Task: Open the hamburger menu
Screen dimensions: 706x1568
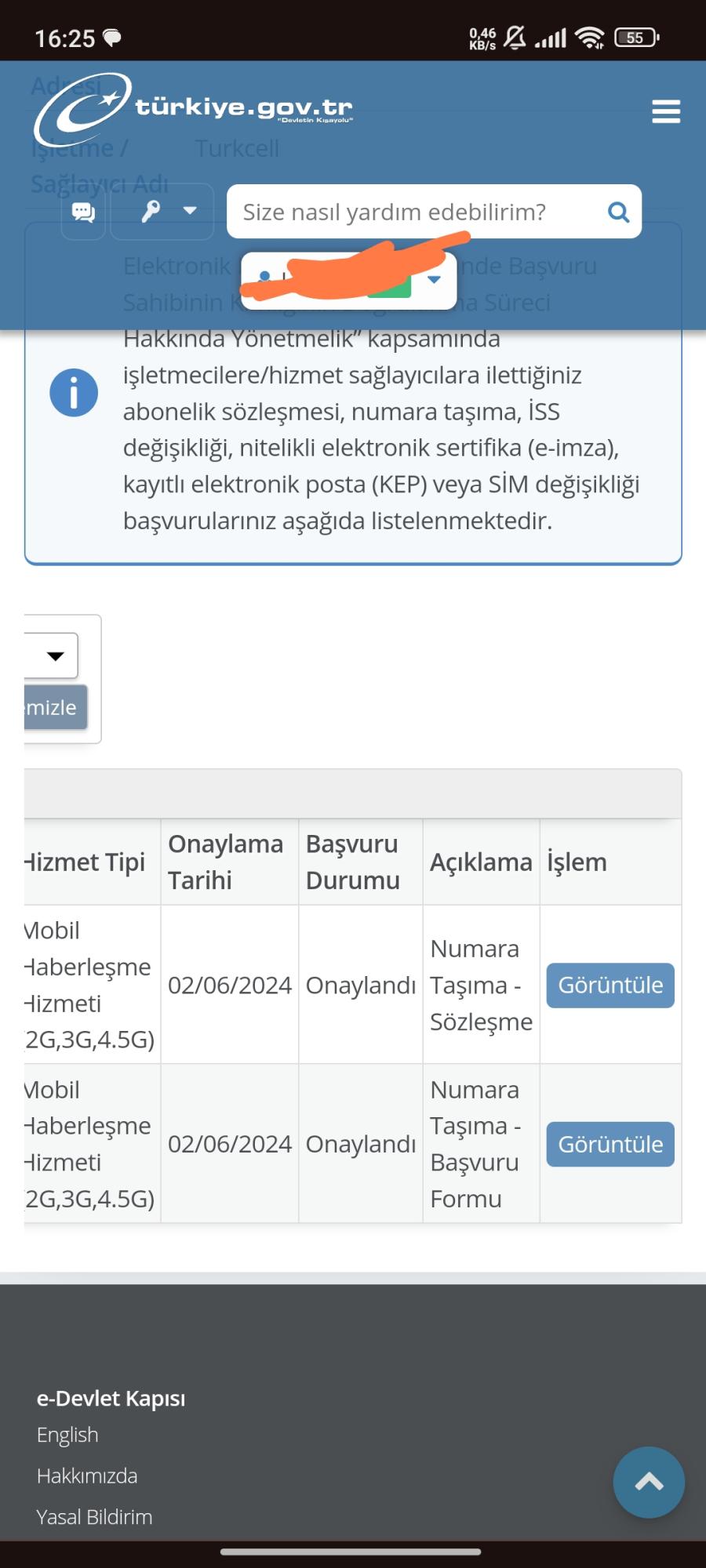Action: 665,111
